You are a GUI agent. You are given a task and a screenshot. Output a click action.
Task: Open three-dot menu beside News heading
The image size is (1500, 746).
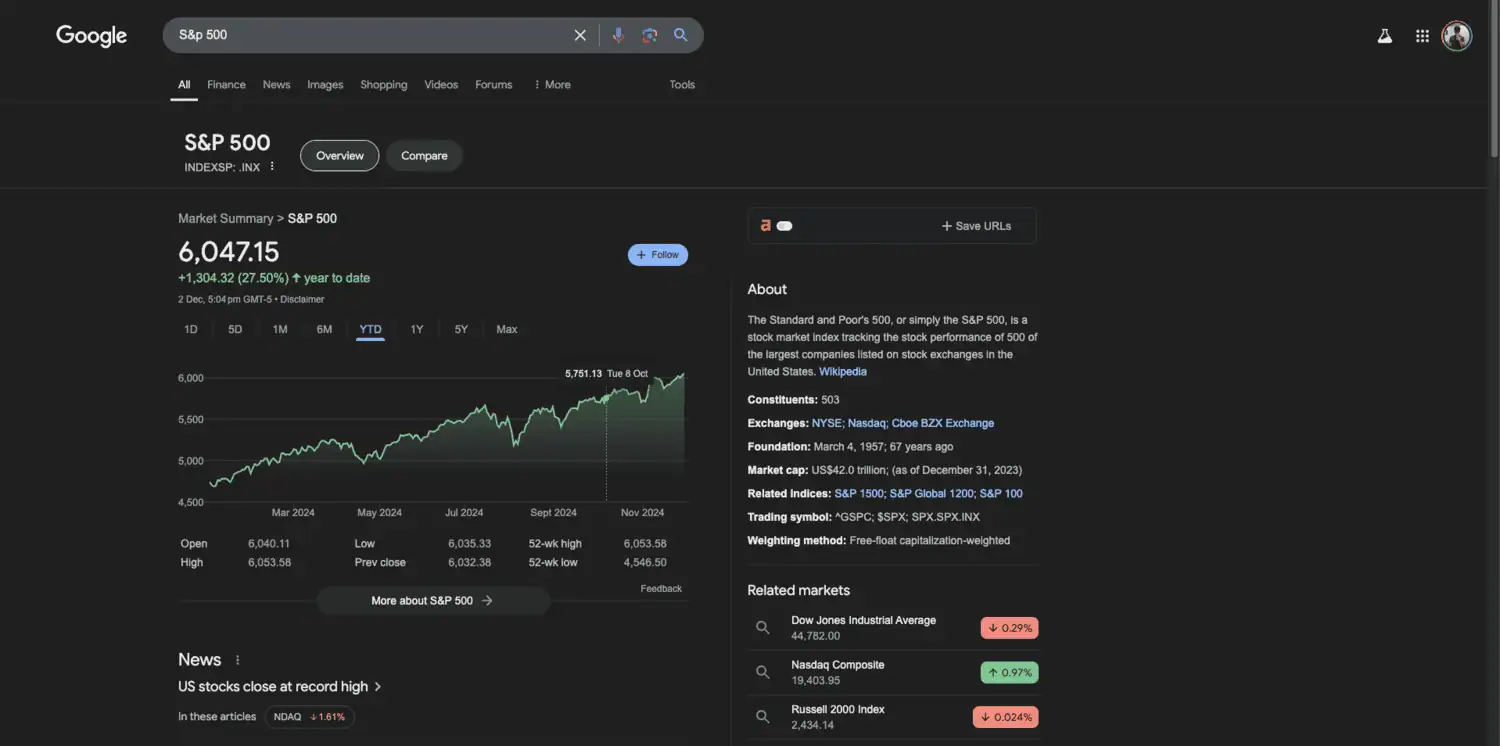[237, 660]
